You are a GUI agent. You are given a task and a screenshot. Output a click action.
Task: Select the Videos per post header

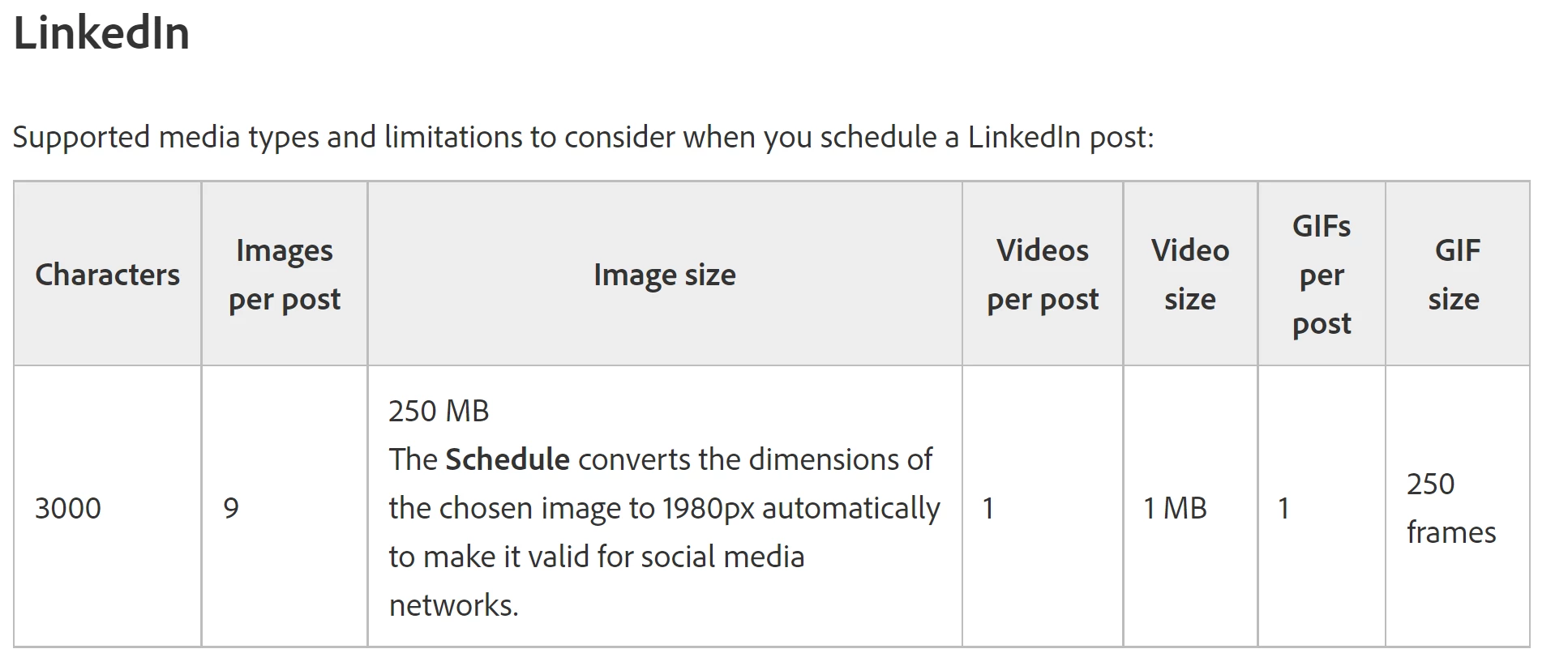1043,275
